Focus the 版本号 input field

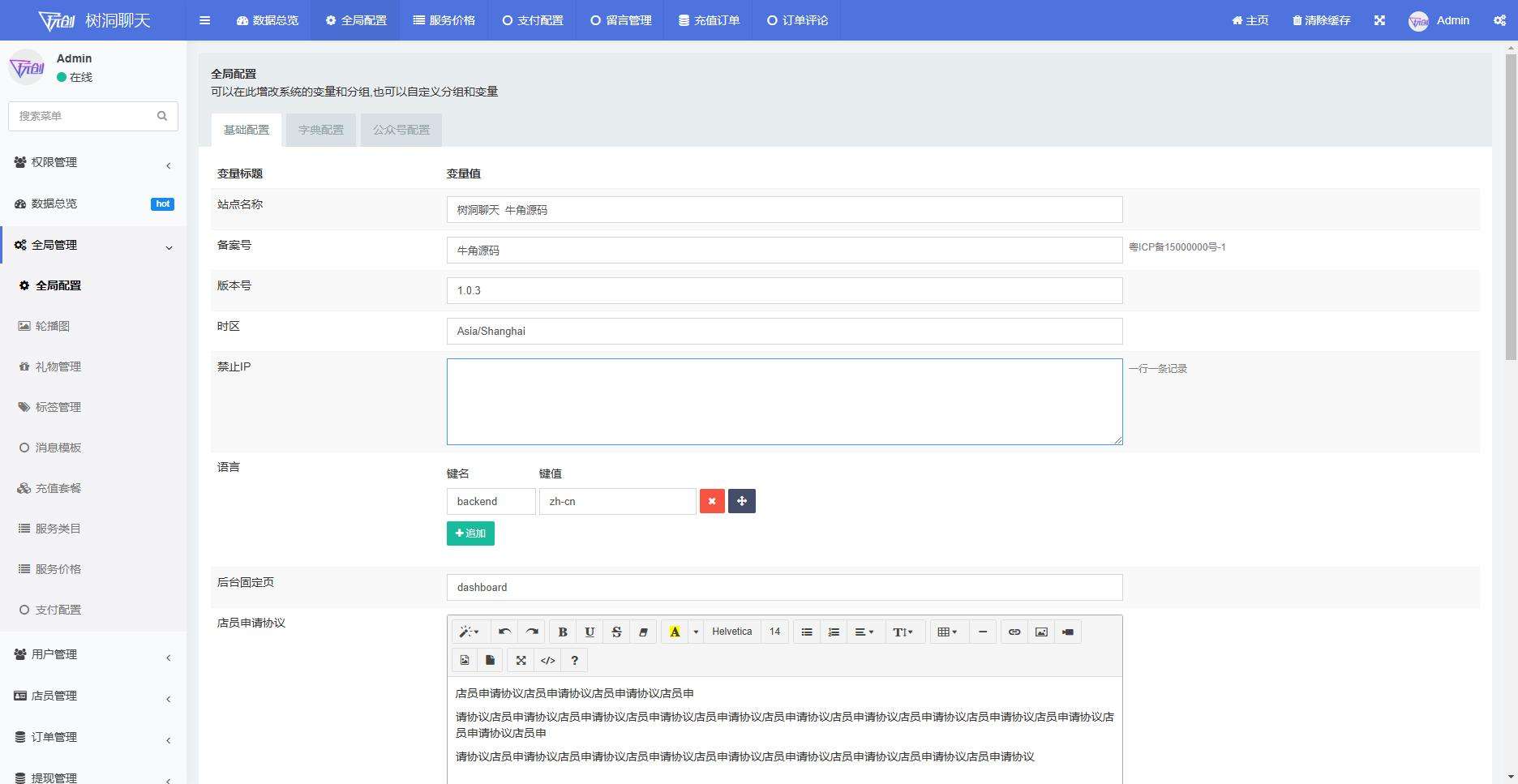(784, 290)
